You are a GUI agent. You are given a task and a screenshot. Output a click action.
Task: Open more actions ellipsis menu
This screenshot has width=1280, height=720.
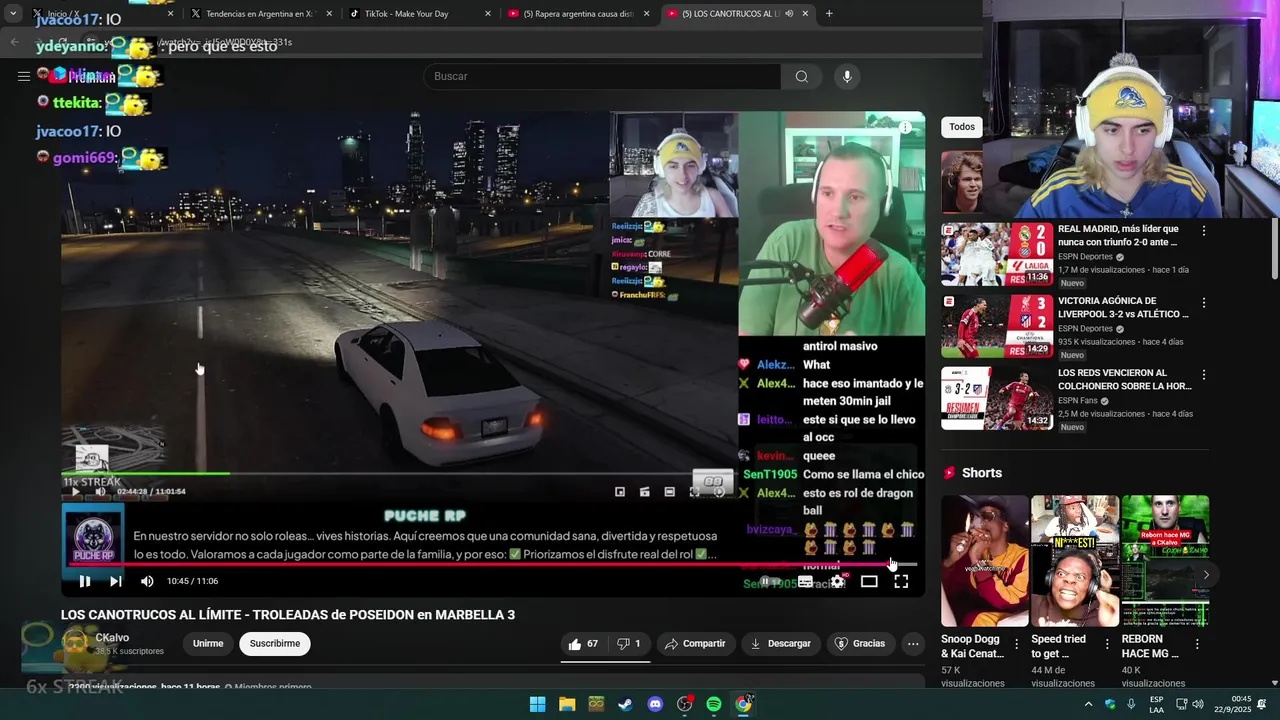913,644
